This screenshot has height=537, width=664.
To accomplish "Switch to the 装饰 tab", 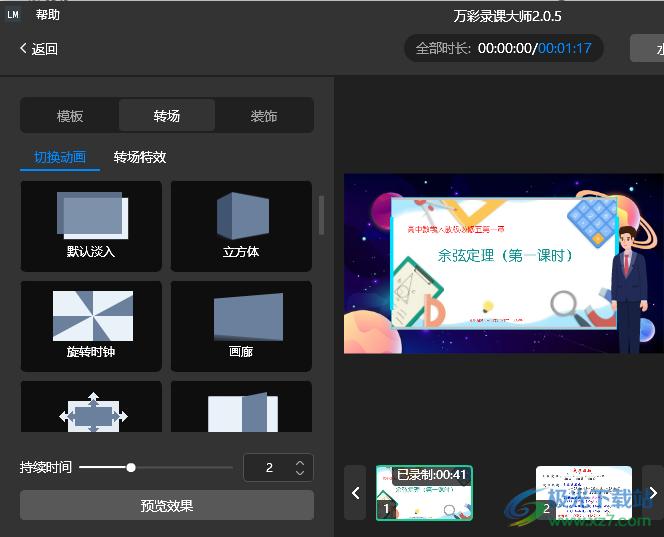I will tap(264, 116).
